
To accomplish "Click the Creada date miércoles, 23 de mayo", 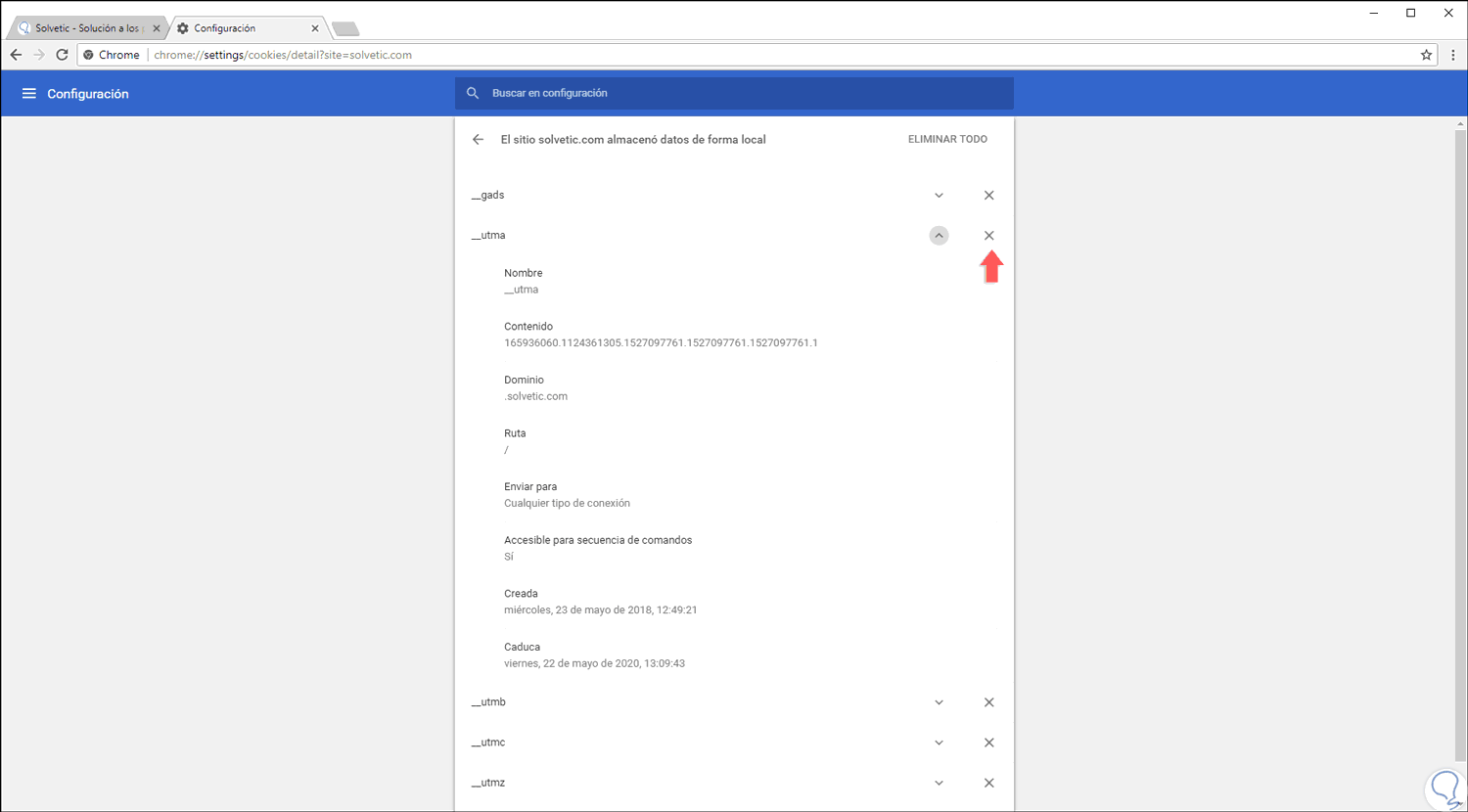I will pos(600,610).
